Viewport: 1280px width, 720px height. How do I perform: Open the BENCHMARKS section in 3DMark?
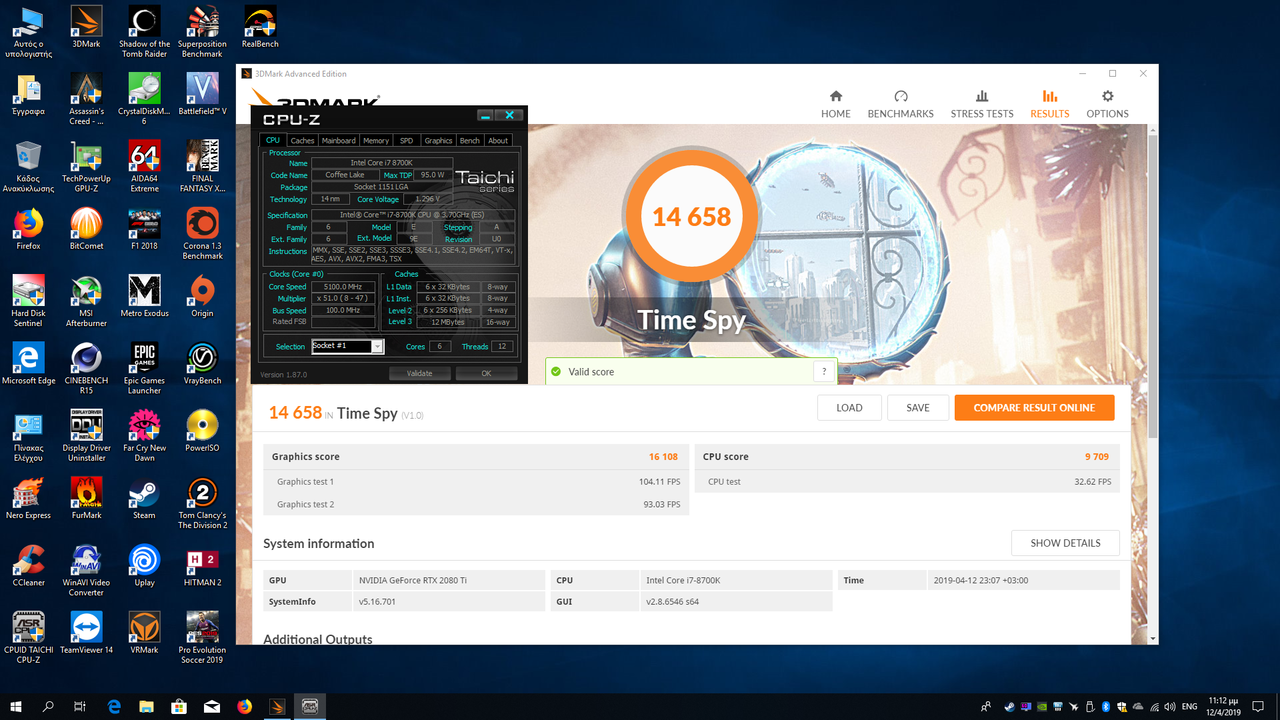click(900, 104)
